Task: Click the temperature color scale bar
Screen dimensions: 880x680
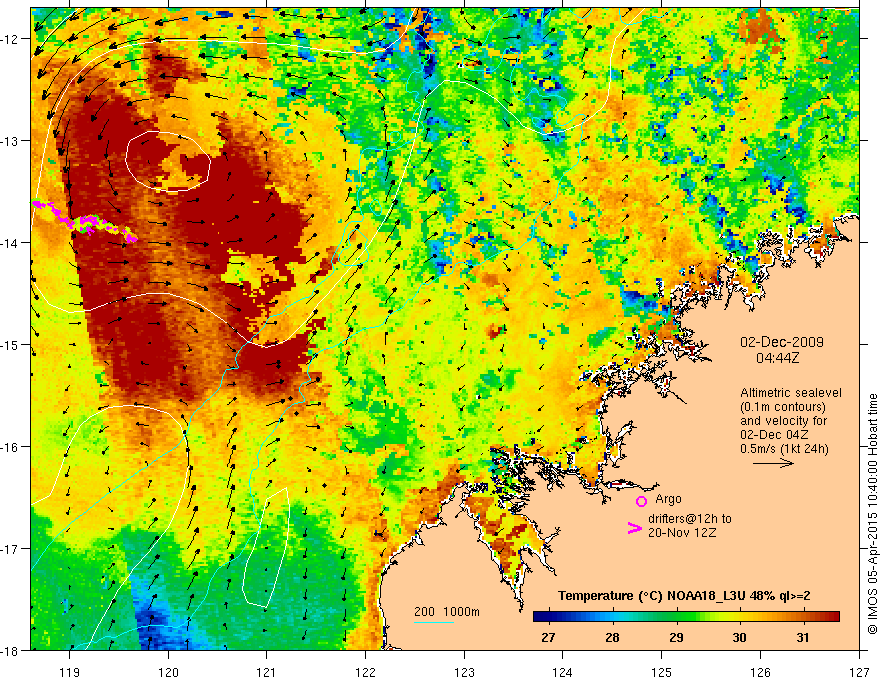Action: click(686, 617)
